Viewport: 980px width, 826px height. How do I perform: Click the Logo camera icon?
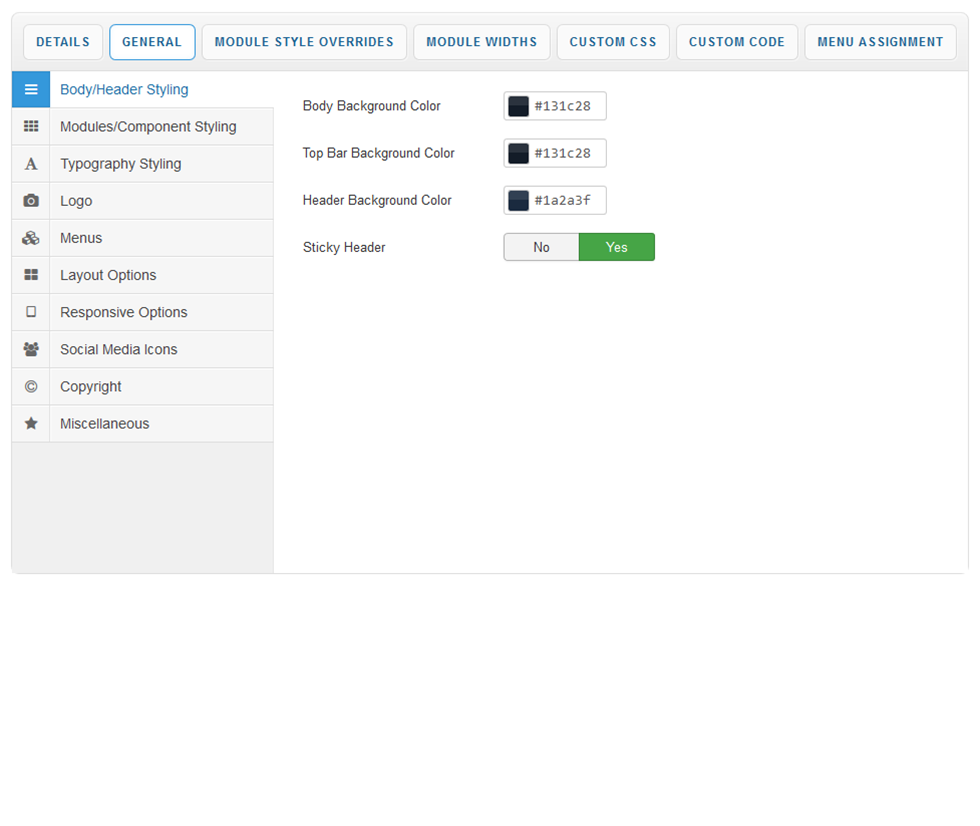point(31,201)
